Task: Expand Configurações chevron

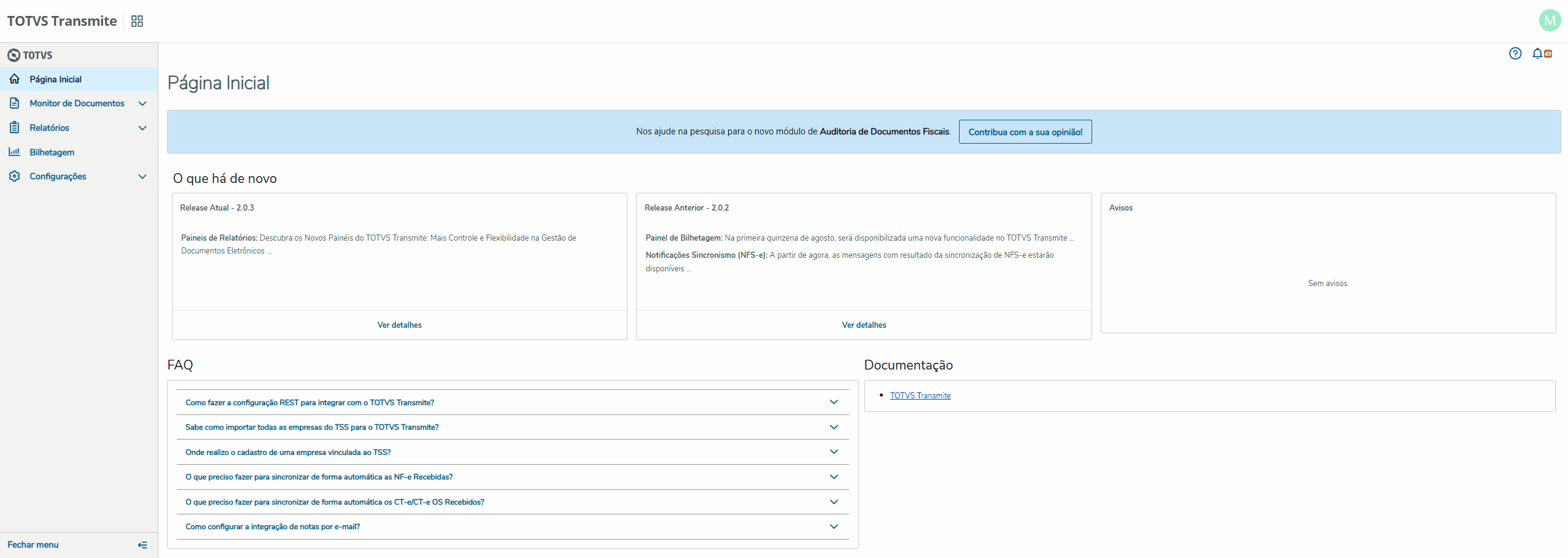Action: [x=142, y=177]
